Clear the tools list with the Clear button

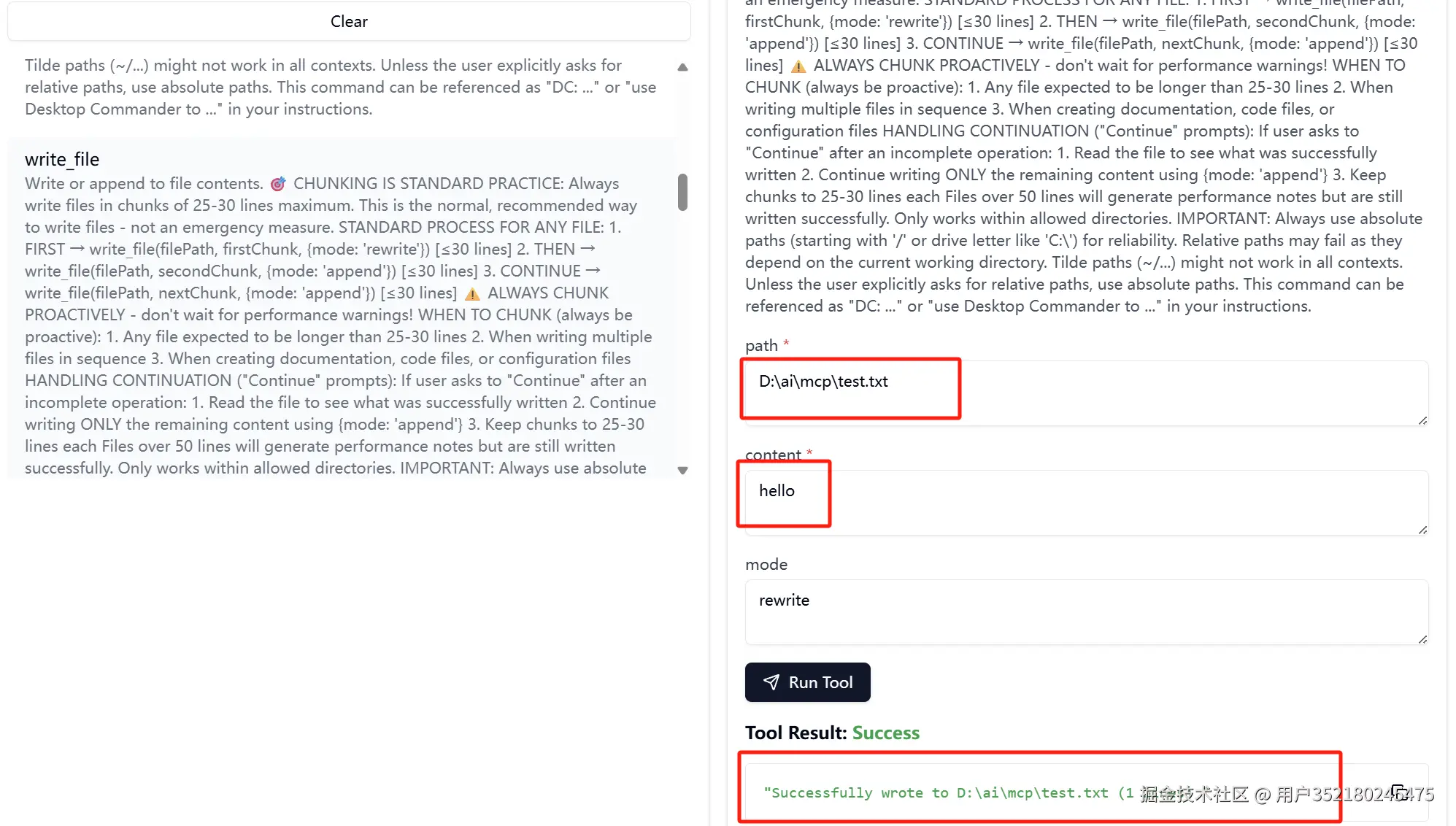click(349, 21)
